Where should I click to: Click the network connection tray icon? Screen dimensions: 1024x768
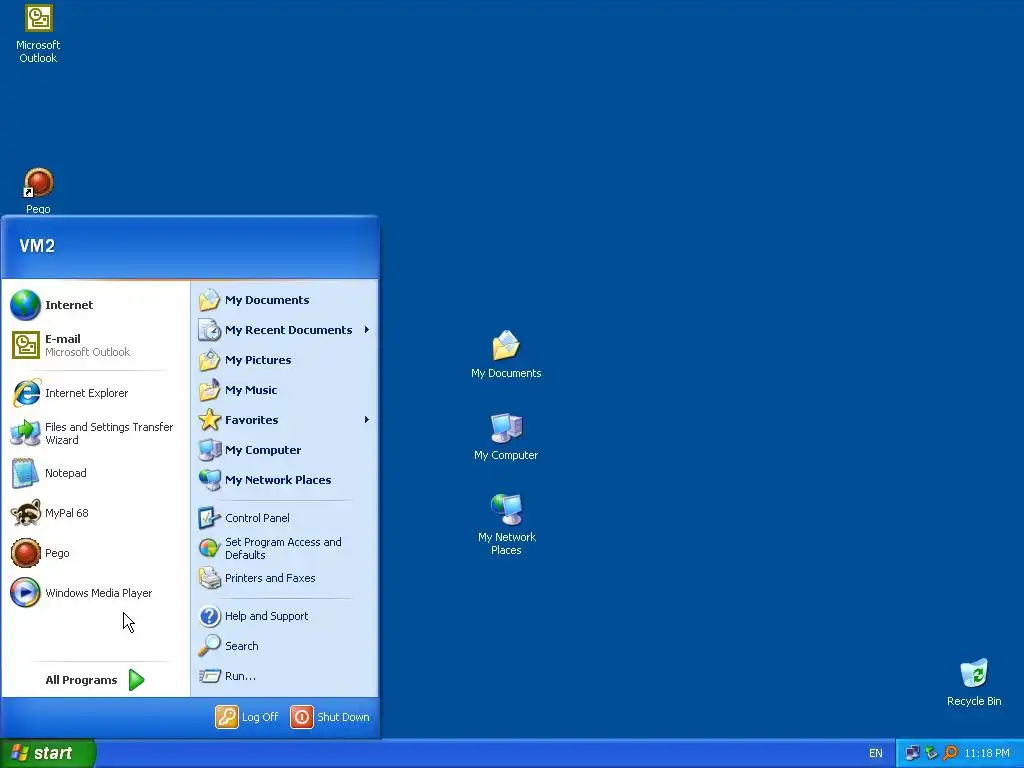click(912, 754)
